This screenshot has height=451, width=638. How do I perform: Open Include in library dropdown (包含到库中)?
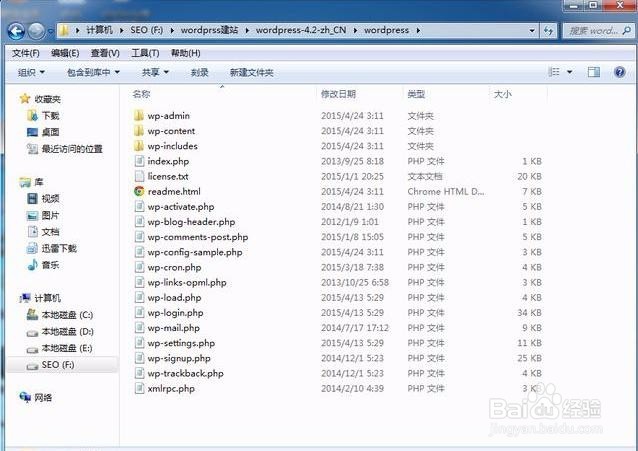click(x=93, y=72)
